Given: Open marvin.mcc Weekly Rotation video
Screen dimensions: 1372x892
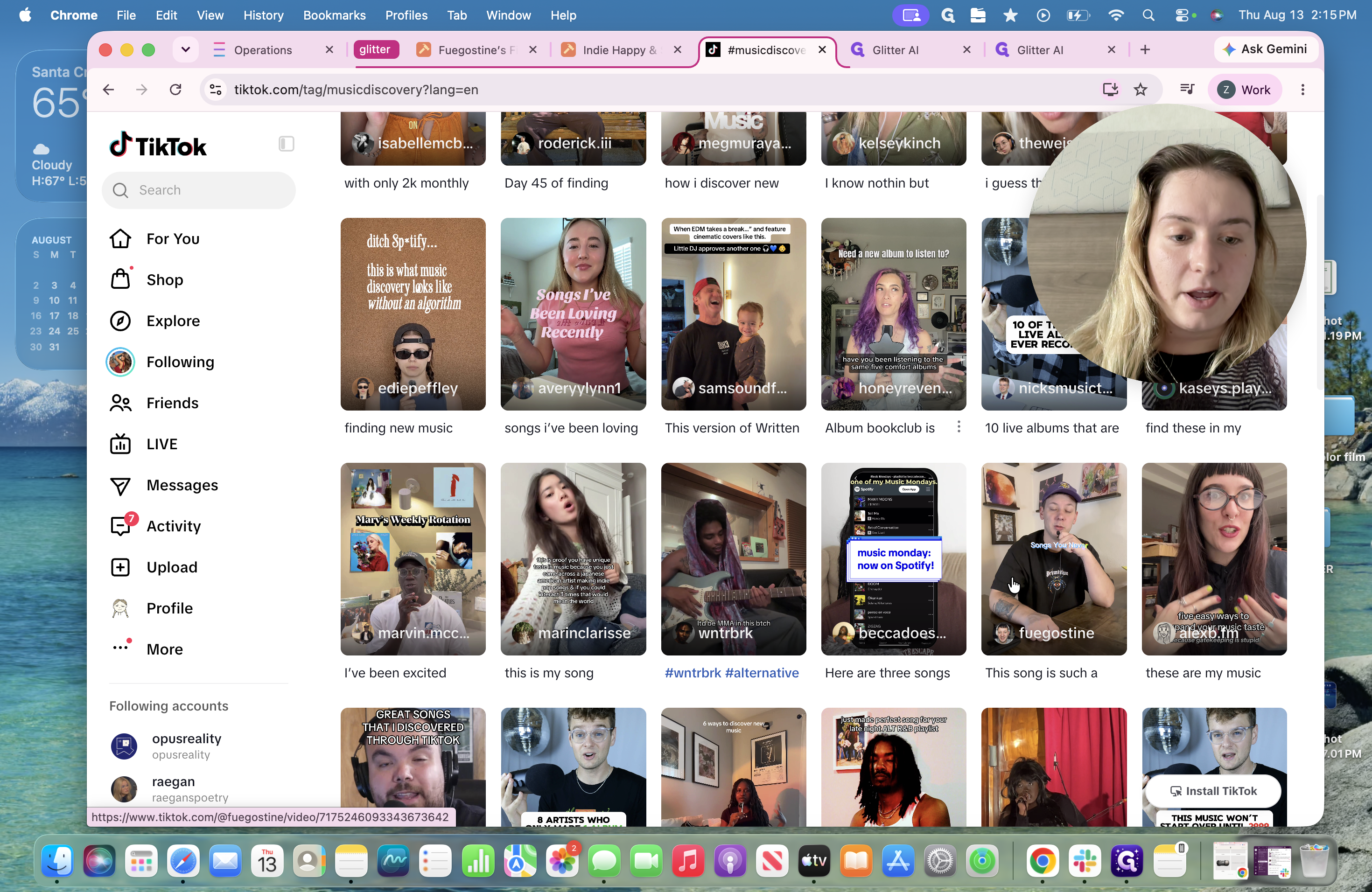Looking at the screenshot, I should [x=413, y=559].
